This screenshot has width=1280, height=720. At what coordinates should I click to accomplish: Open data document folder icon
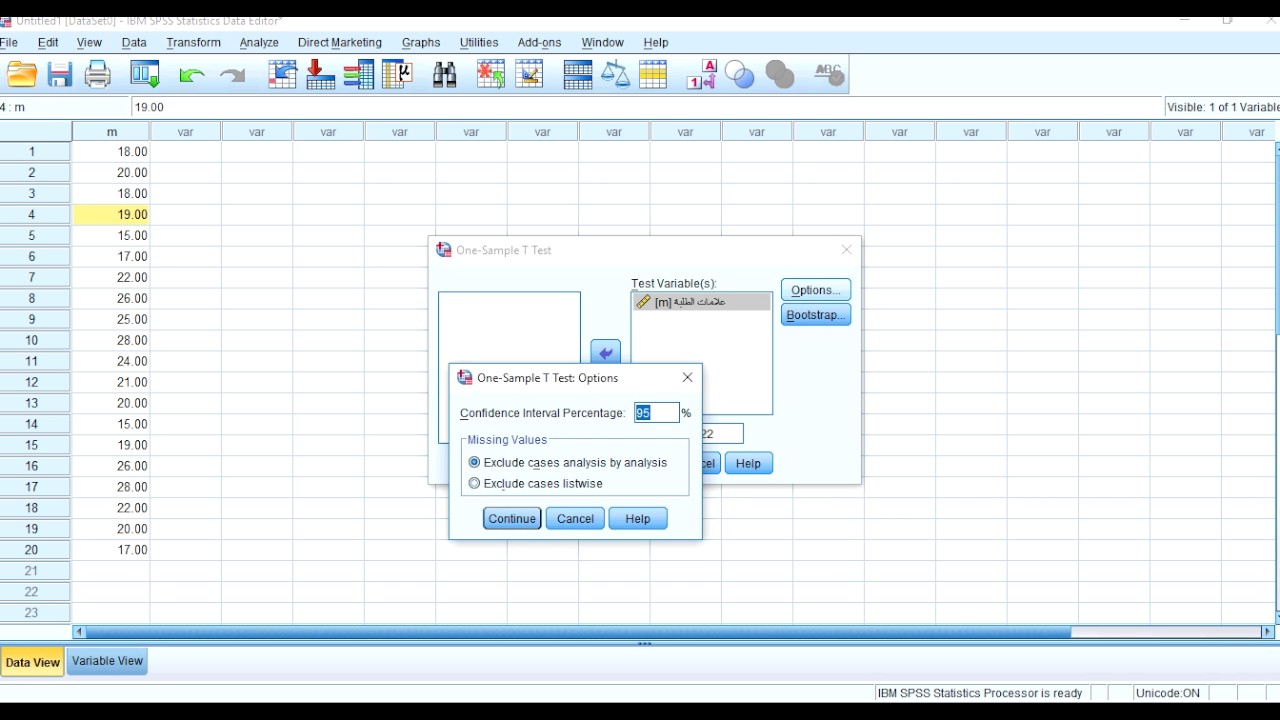point(21,75)
